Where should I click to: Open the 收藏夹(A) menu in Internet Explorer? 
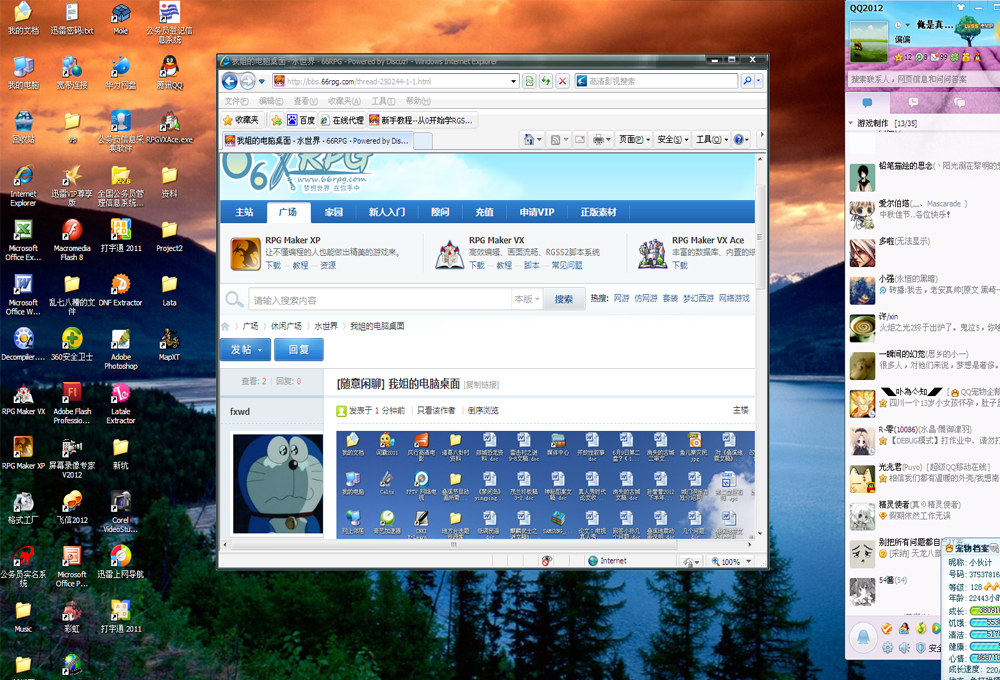tap(344, 101)
